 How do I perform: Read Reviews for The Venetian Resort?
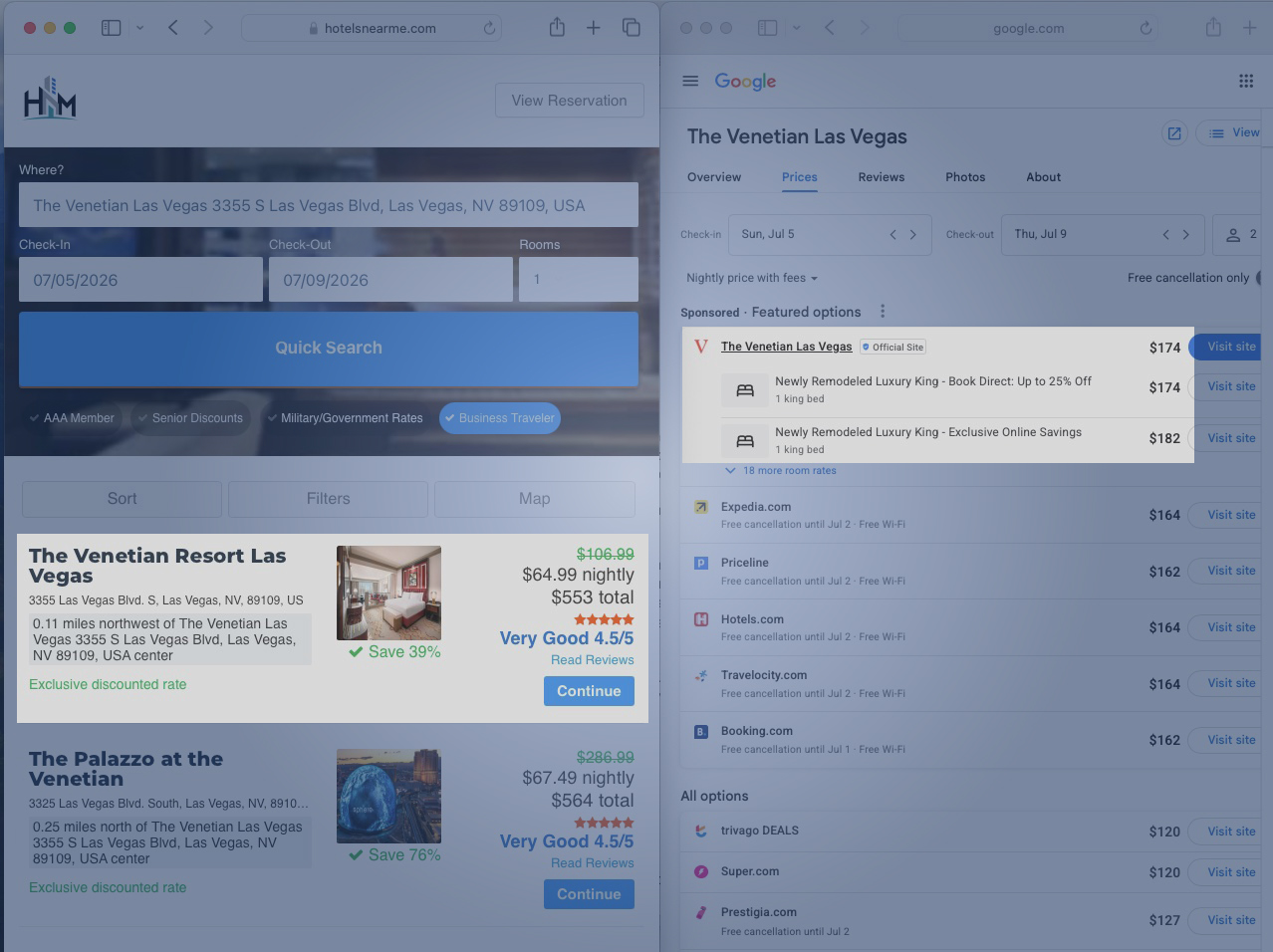click(x=593, y=660)
